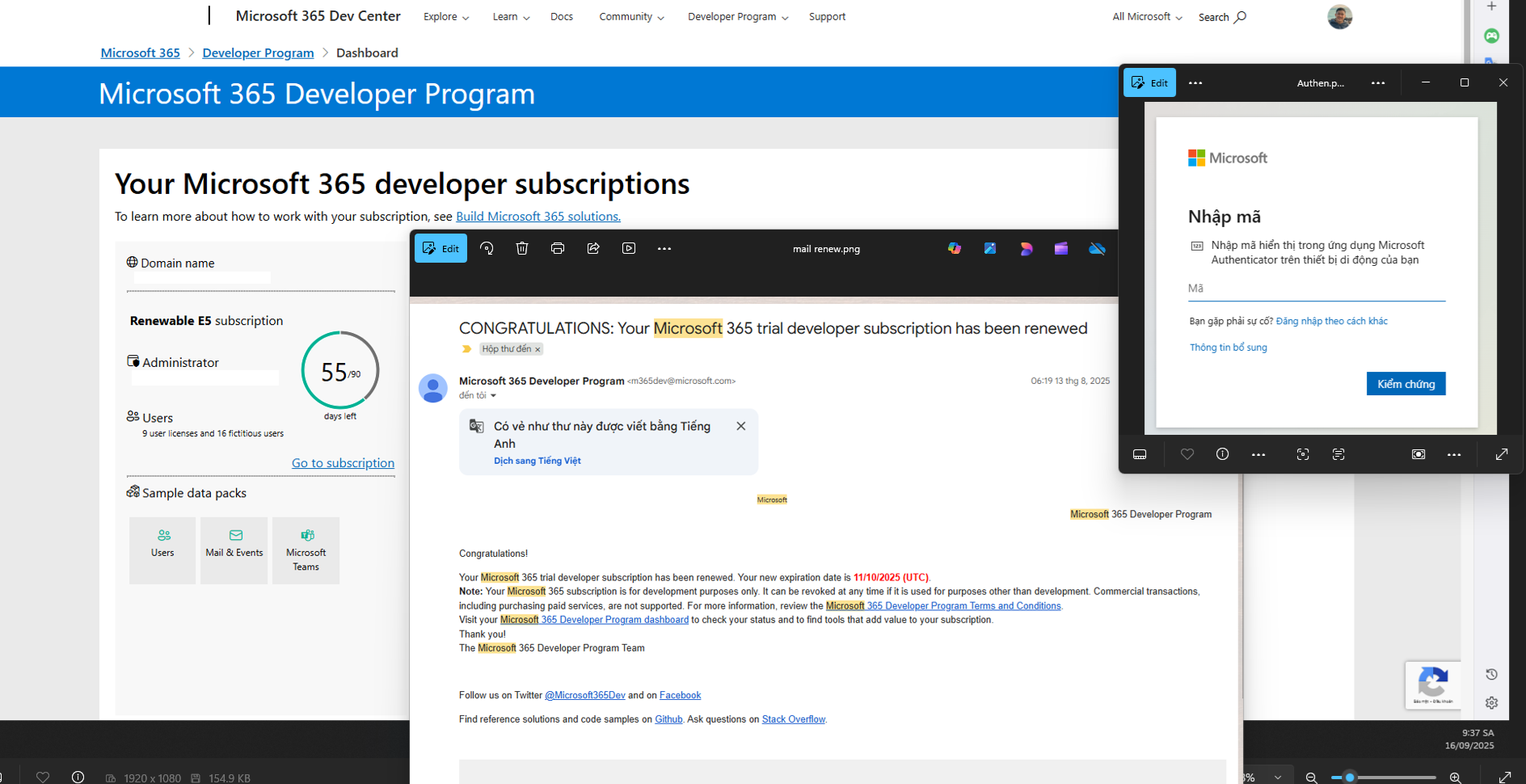Click the crossed-out OneDrive cloud icon
The height and width of the screenshot is (784, 1526).
point(1097,248)
